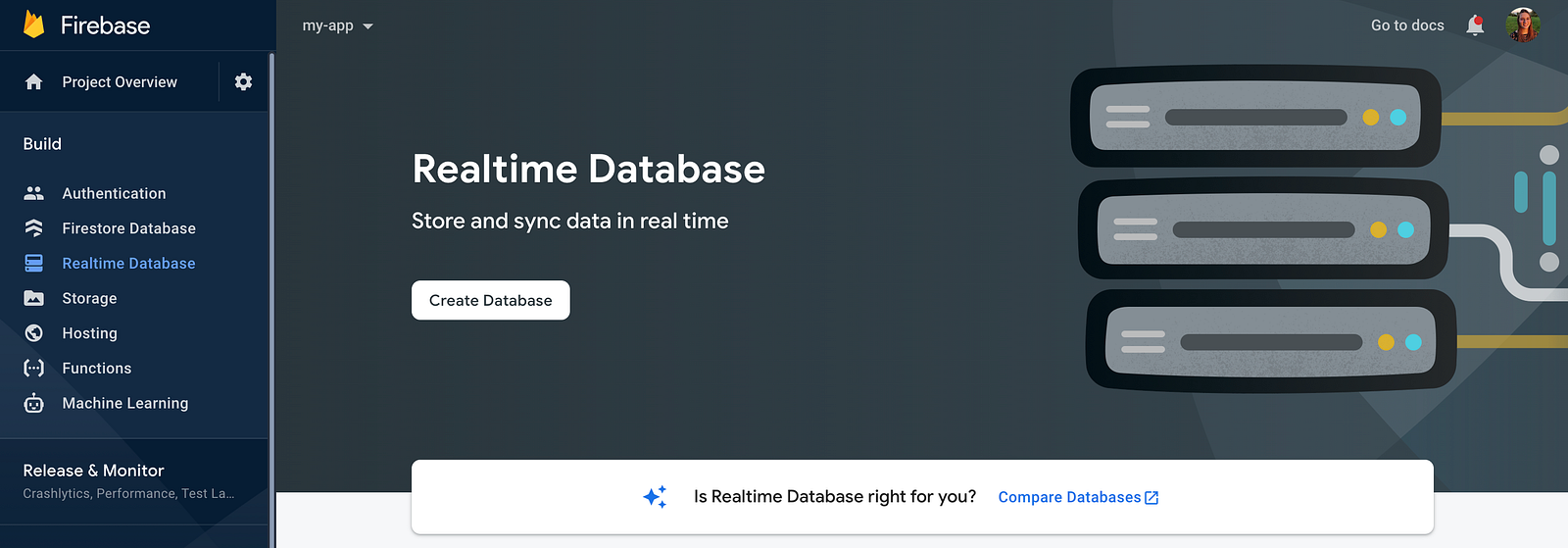Expand the my-app project dropdown
Screen dimensions: 1568x548
pyautogui.click(x=337, y=25)
